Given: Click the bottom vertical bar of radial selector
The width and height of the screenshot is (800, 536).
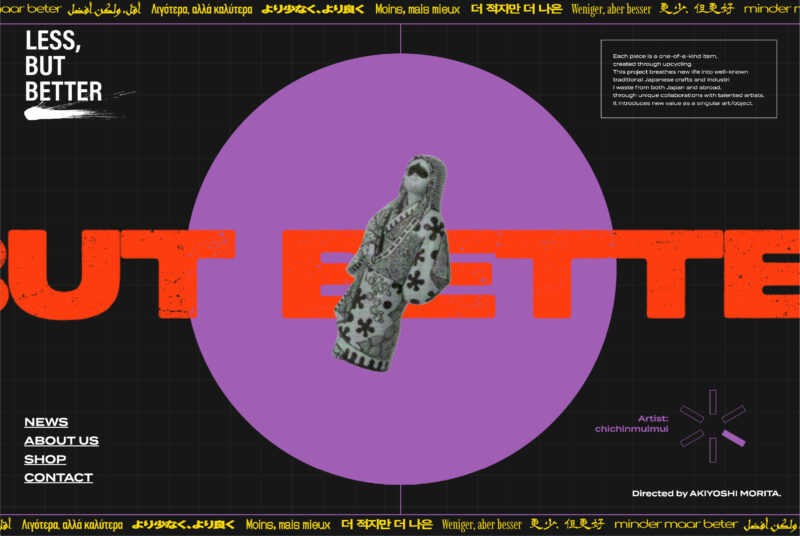Looking at the screenshot, I should [x=713, y=450].
